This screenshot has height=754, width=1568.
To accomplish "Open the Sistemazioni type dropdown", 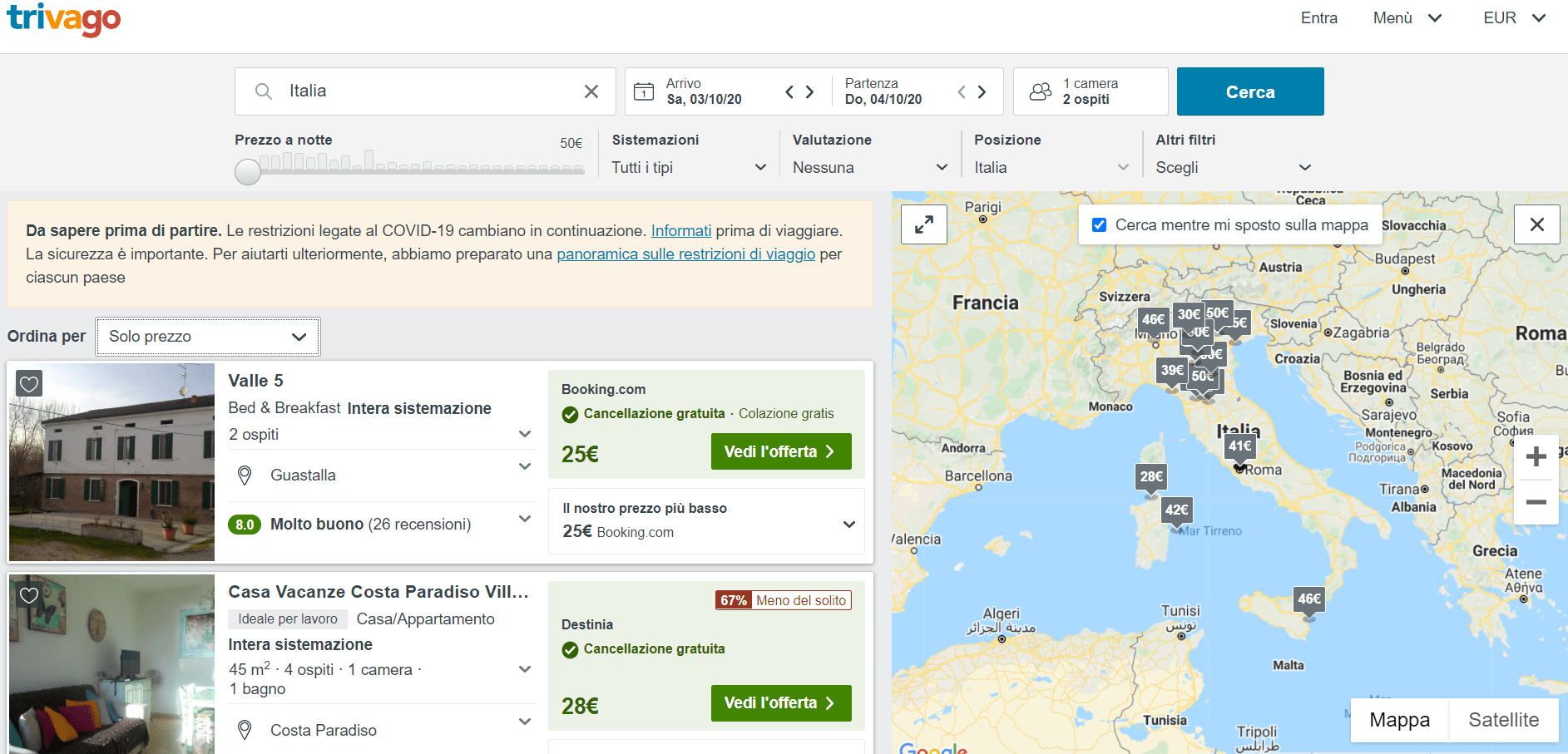I will pos(689,167).
